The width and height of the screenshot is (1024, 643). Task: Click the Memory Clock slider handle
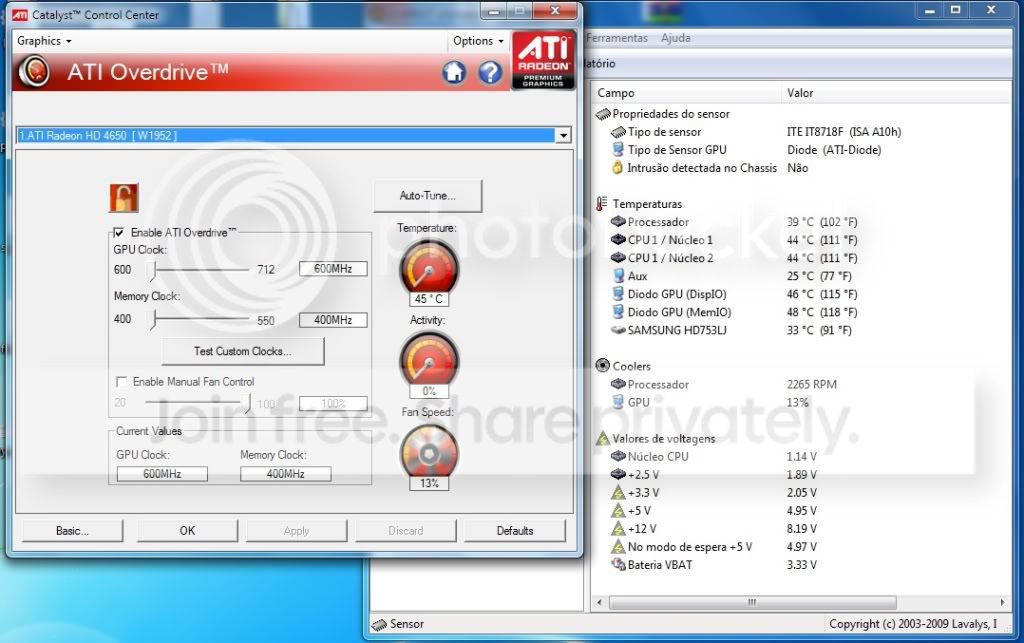(152, 320)
